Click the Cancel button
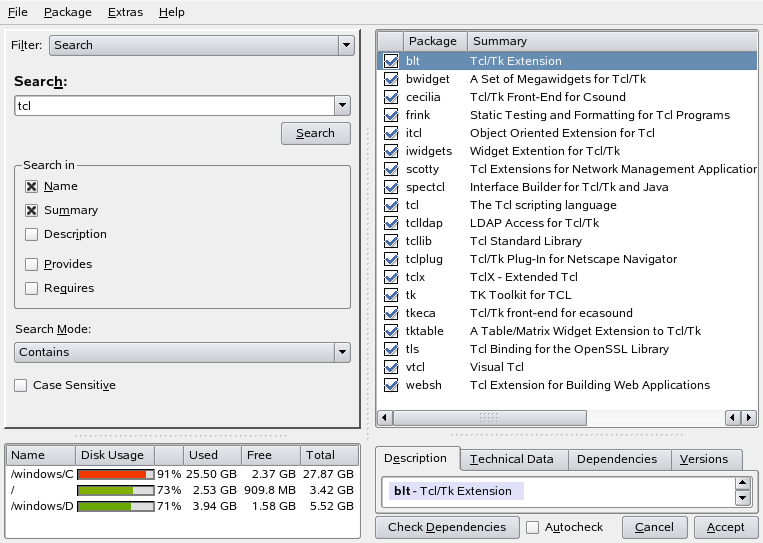Screen dimensions: 763x543 click(654, 527)
